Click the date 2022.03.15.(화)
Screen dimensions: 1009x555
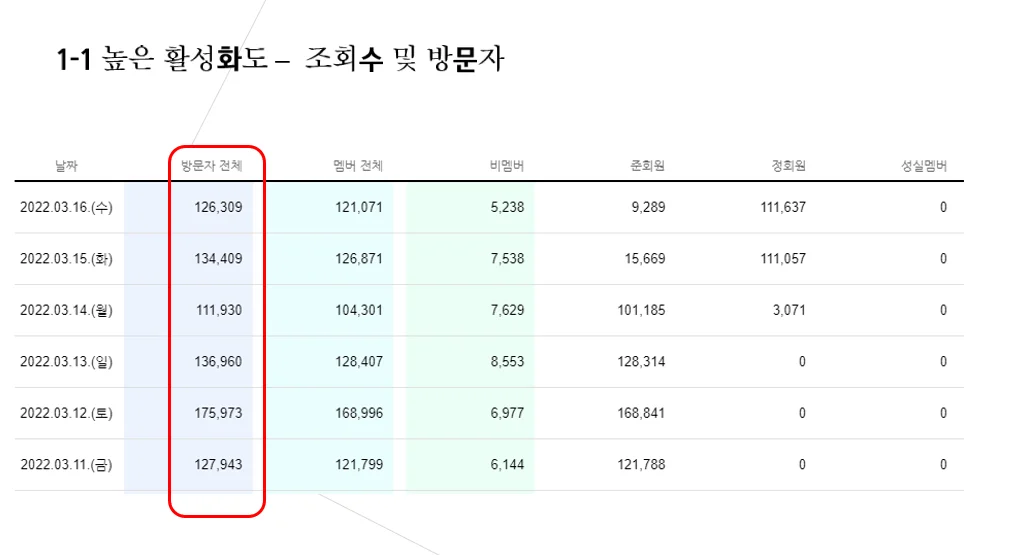(66, 259)
